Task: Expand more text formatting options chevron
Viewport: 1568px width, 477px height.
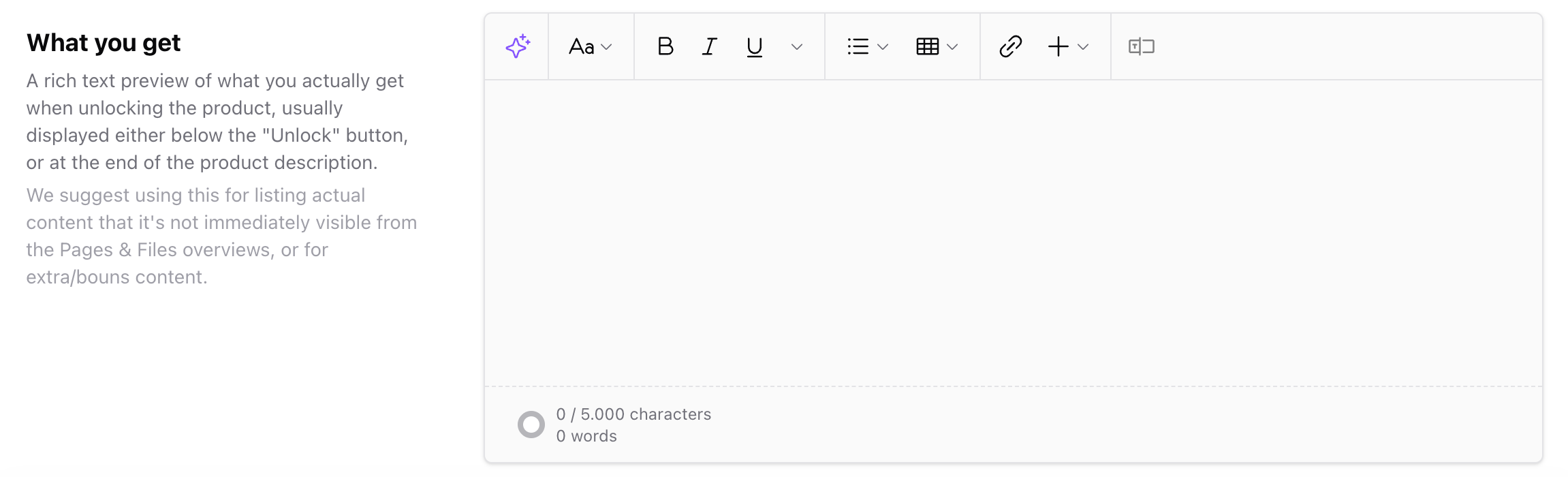Action: coord(796,46)
